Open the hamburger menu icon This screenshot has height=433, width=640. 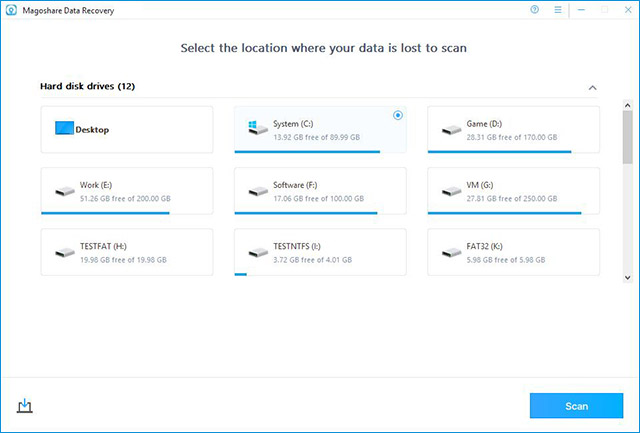[558, 10]
